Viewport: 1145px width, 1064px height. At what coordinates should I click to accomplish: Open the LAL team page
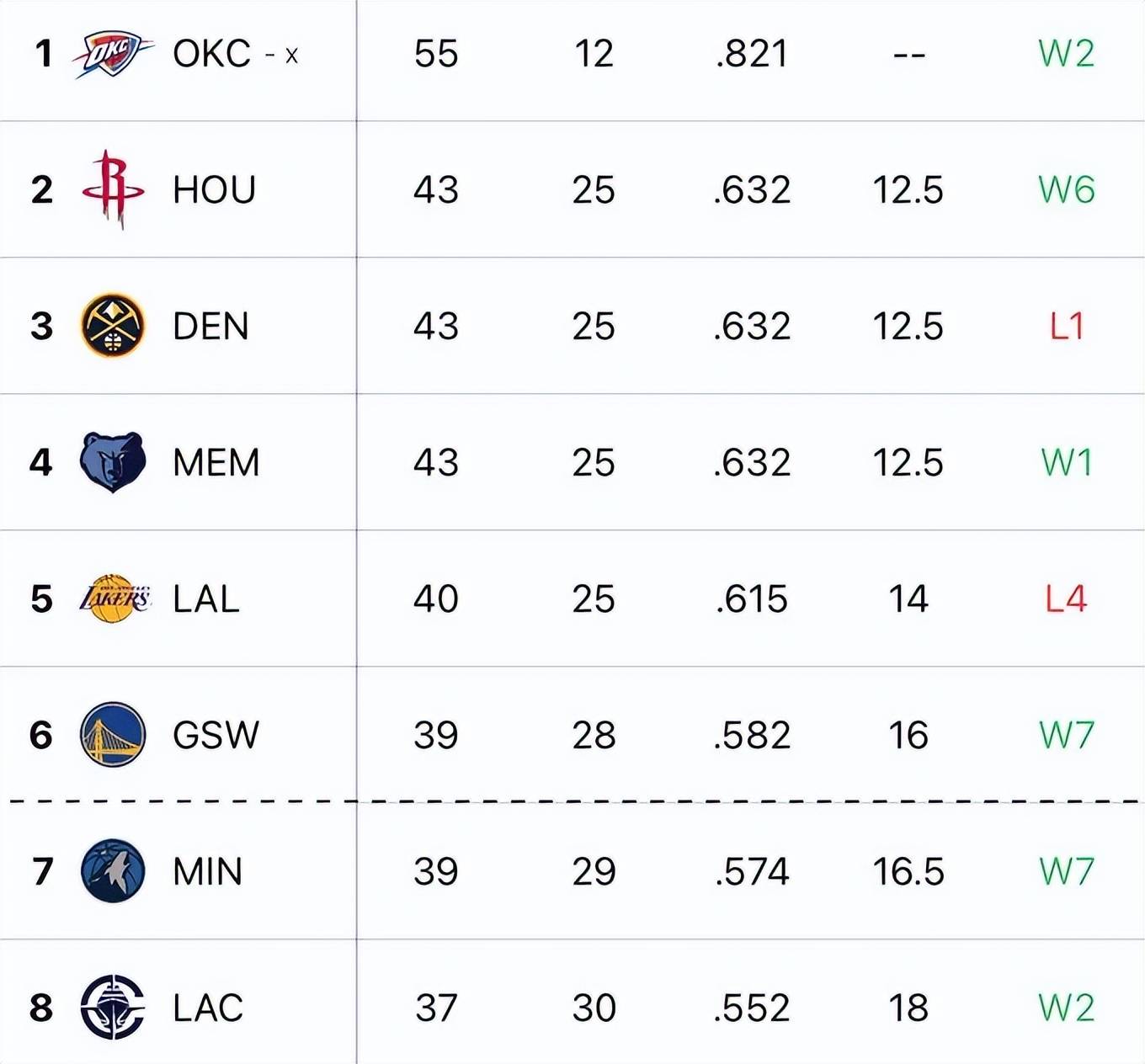pyautogui.click(x=206, y=598)
